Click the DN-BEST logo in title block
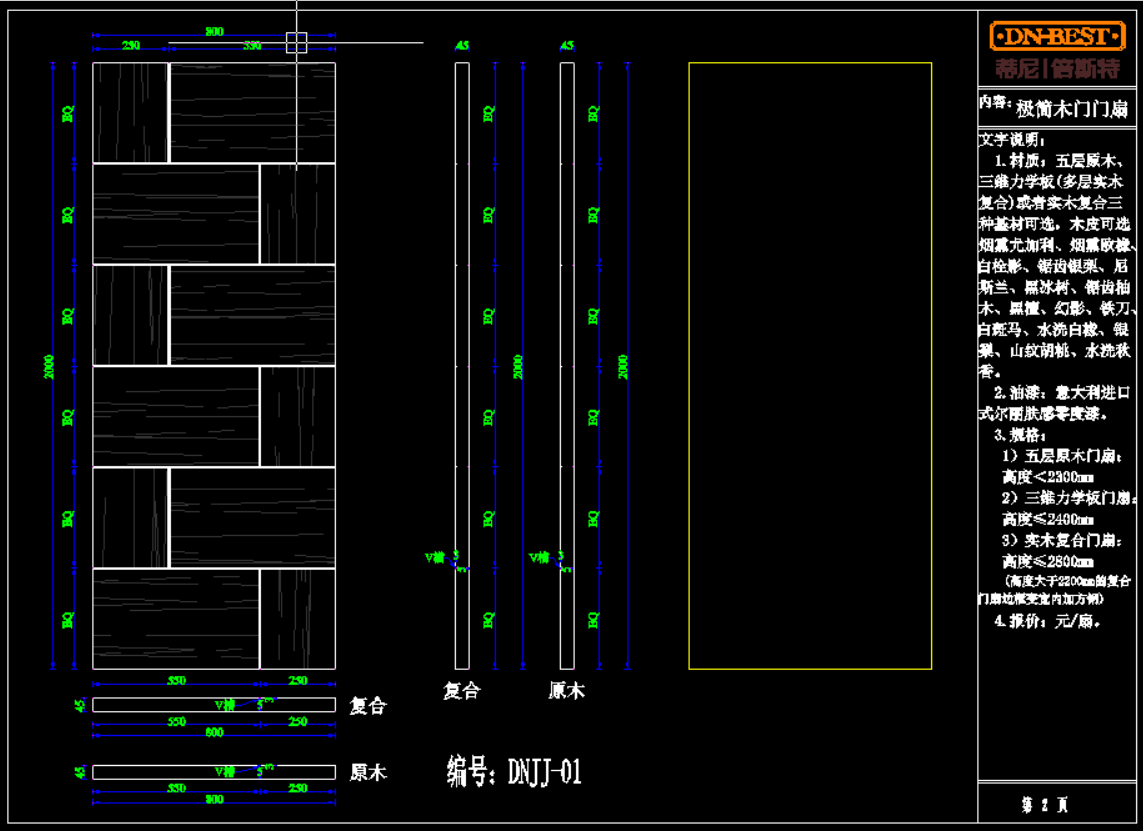Viewport: 1143px width, 831px height. coord(1057,37)
